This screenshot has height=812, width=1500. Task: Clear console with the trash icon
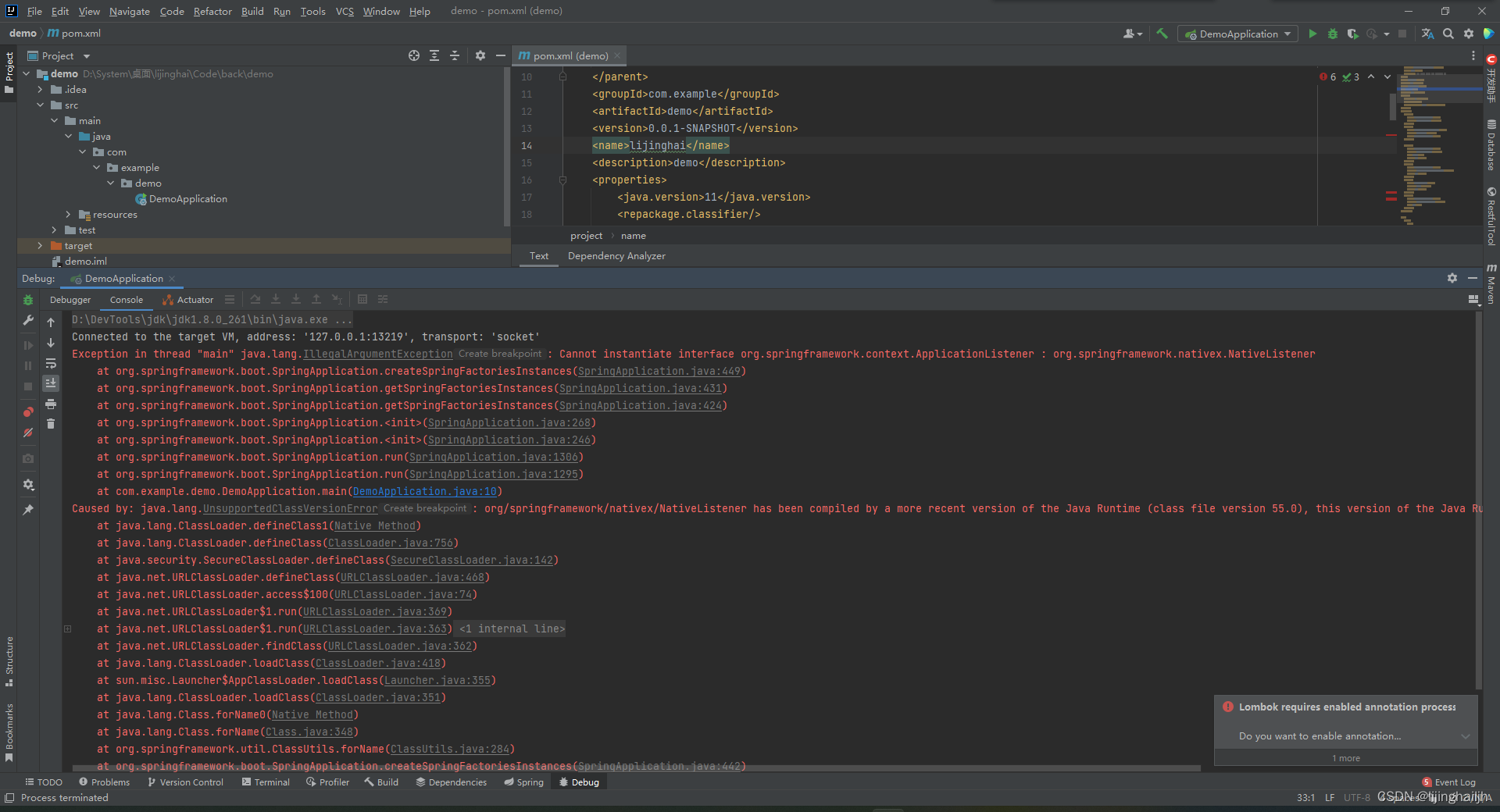point(51,424)
